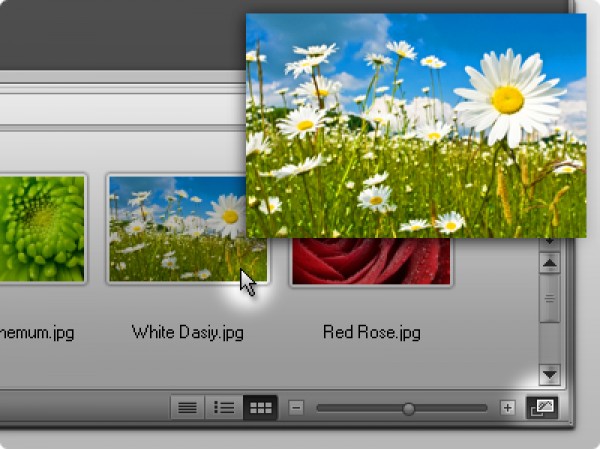Click the White Dasiy.jpg file name

click(188, 332)
